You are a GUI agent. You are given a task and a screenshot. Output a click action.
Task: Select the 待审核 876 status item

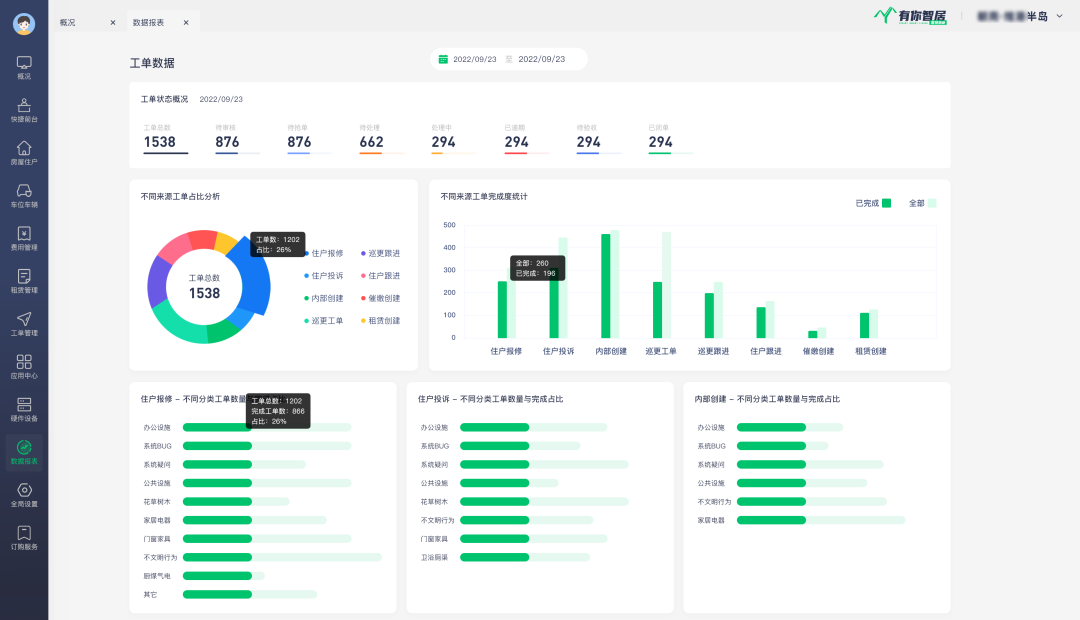237,138
